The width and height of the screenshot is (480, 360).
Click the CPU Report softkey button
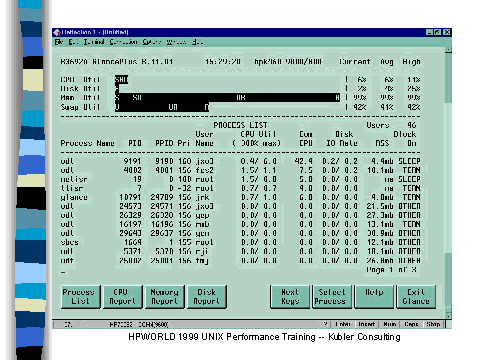(x=122, y=296)
